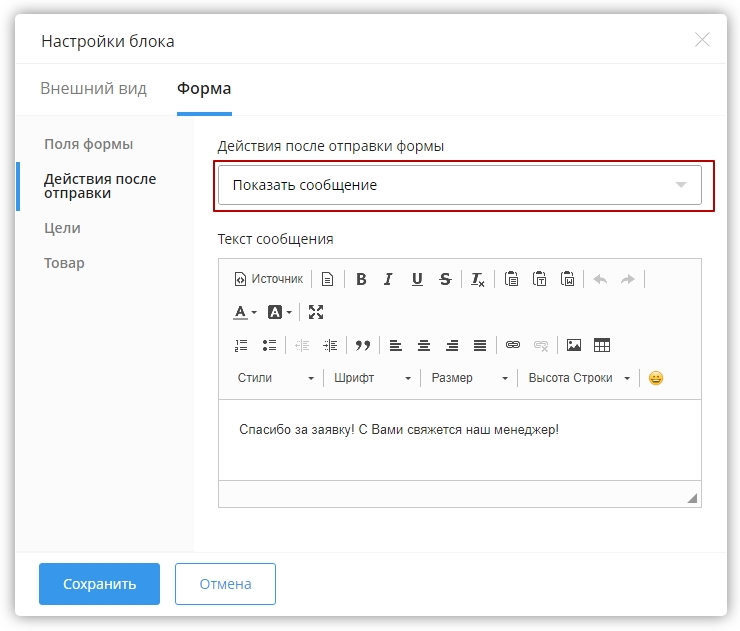
Task: Toggle Underline formatting in editor
Action: point(417,280)
